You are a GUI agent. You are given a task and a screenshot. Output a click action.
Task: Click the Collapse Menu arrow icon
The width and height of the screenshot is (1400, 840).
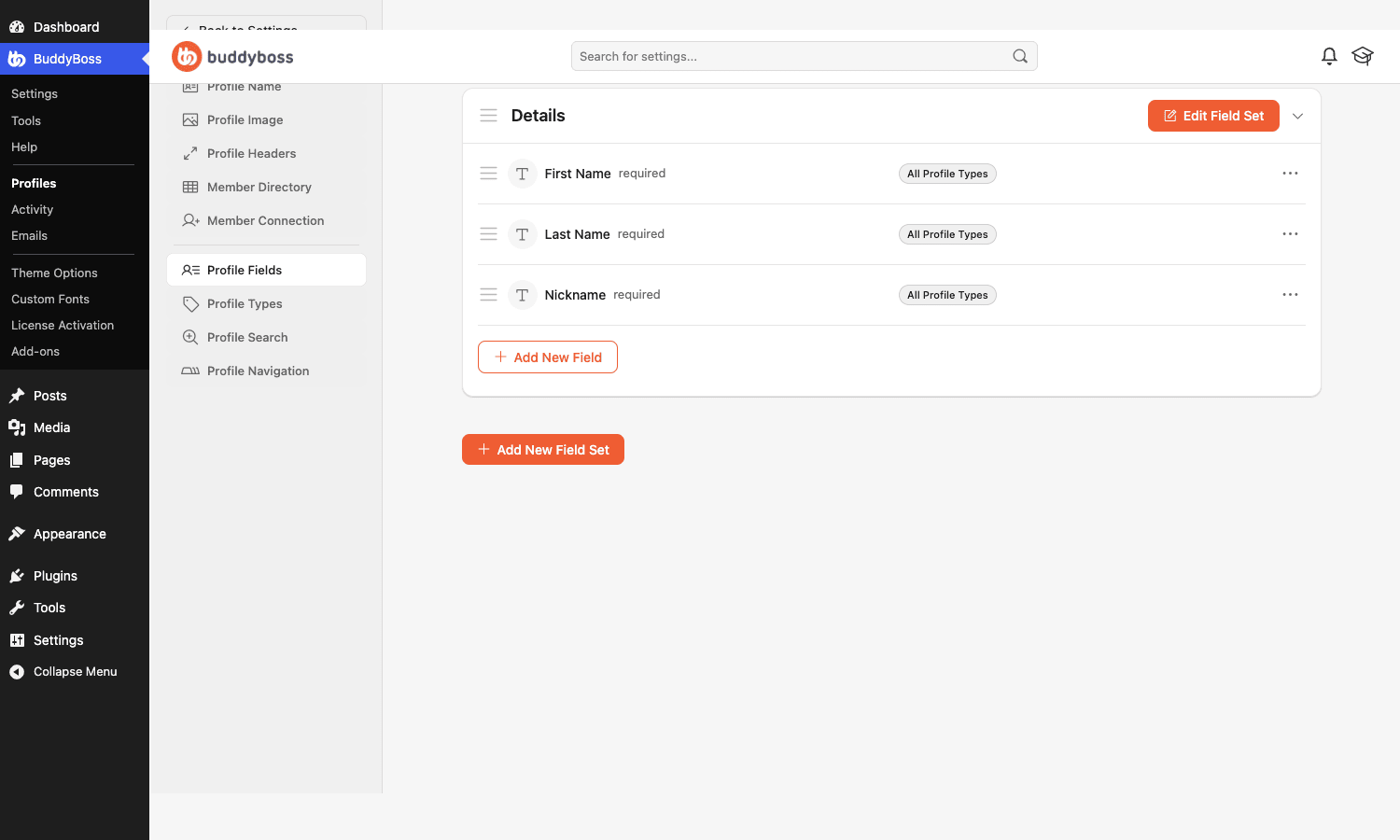tap(17, 672)
